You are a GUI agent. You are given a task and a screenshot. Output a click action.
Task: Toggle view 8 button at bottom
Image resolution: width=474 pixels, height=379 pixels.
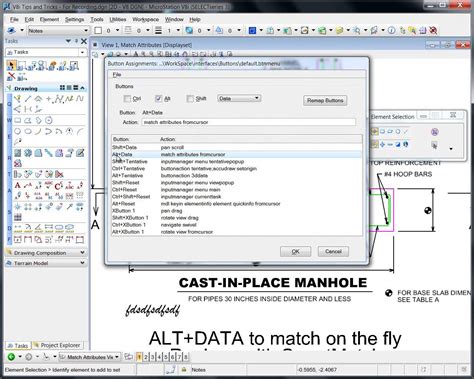pos(186,357)
